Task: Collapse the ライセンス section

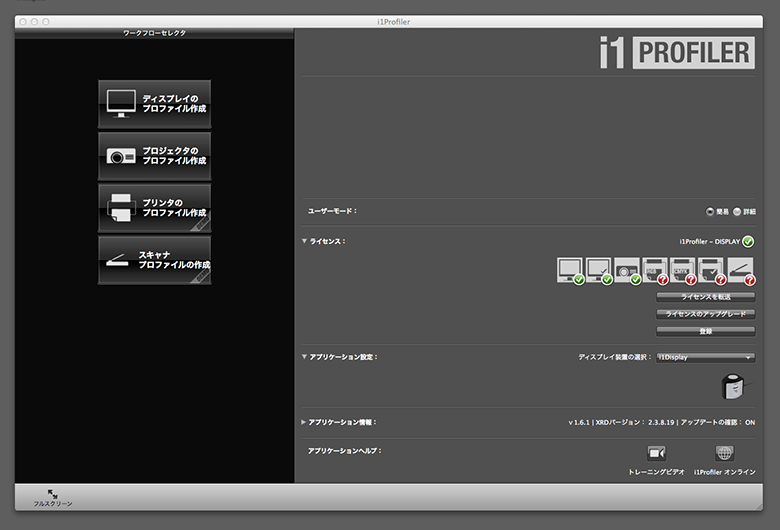Action: coord(304,241)
